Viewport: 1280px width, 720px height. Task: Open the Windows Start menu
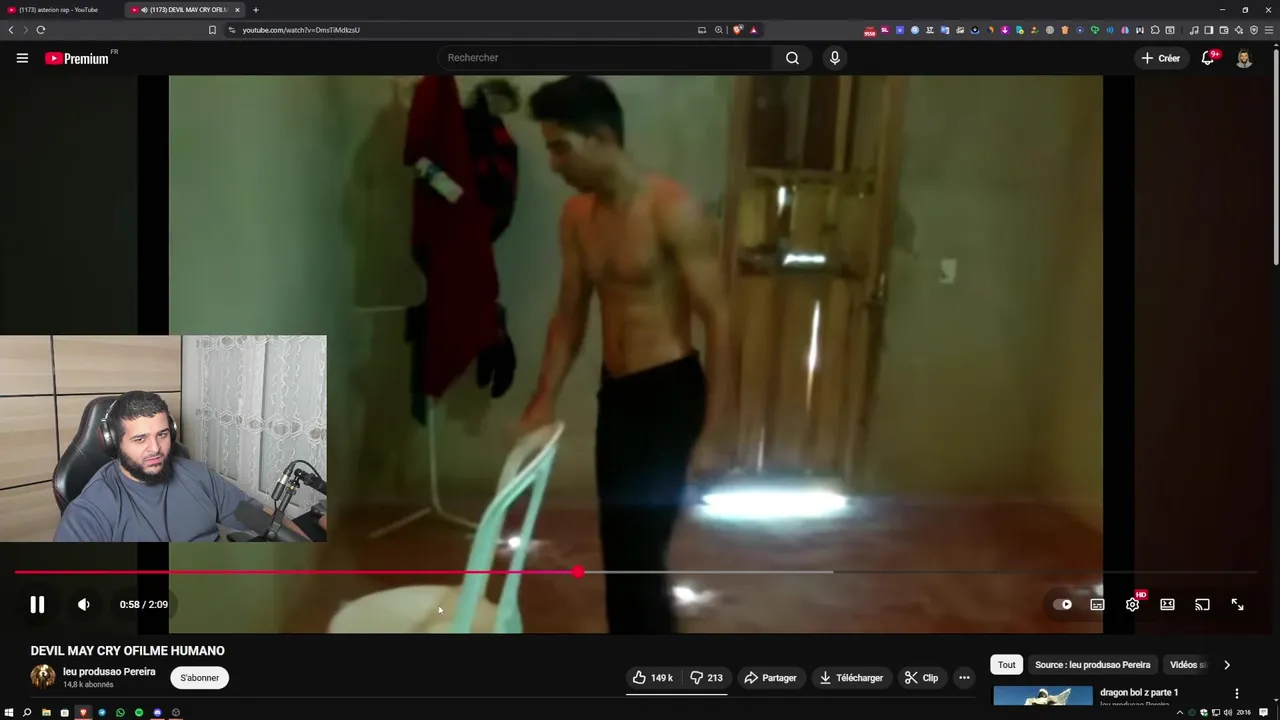click(x=9, y=712)
